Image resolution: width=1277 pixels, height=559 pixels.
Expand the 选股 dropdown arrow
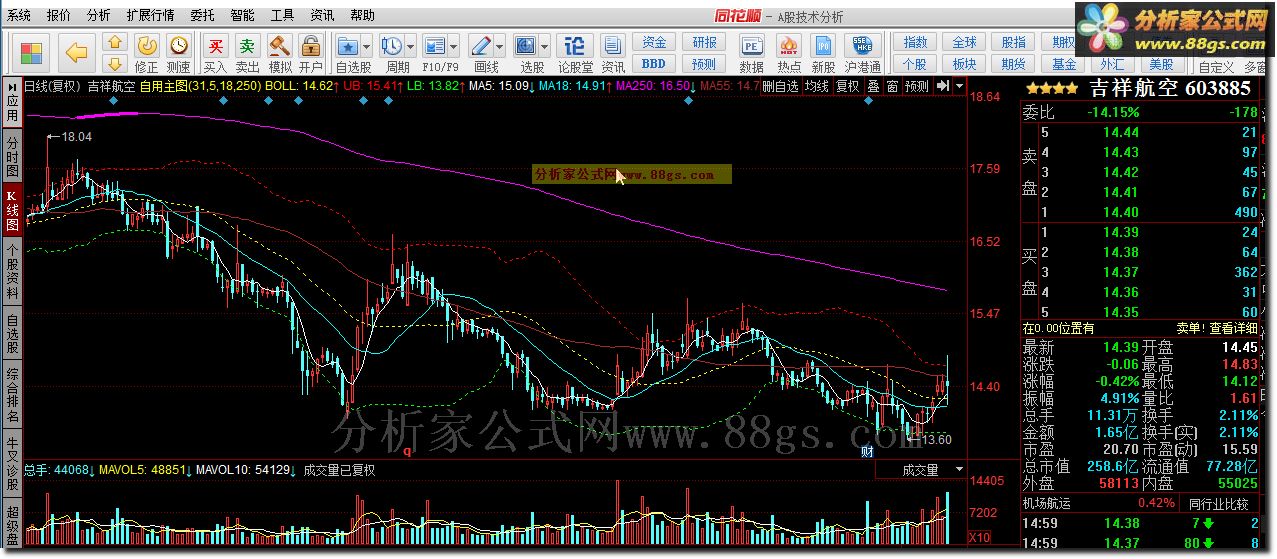click(544, 47)
